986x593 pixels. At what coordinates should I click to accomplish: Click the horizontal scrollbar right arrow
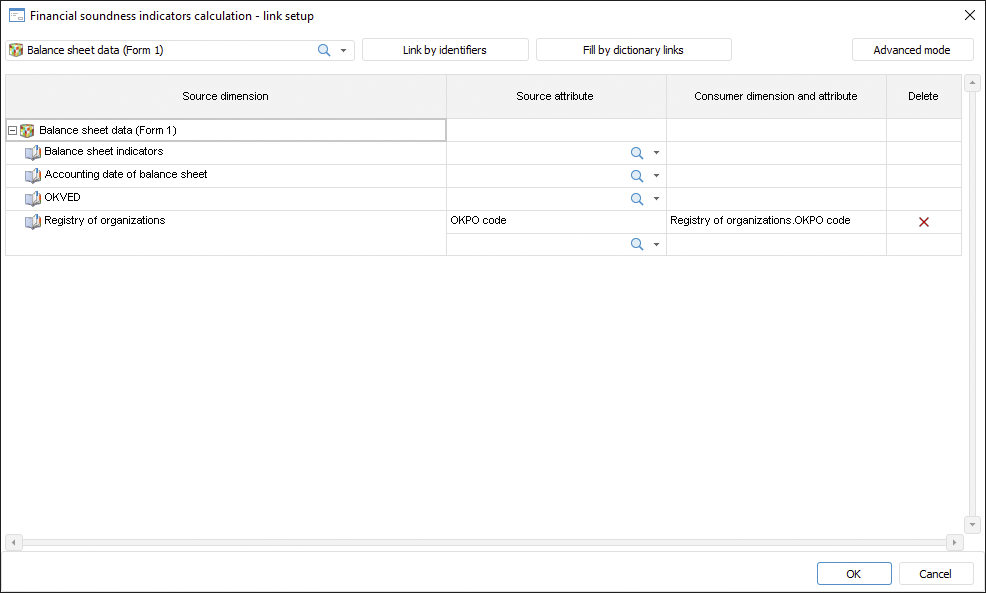(x=954, y=542)
